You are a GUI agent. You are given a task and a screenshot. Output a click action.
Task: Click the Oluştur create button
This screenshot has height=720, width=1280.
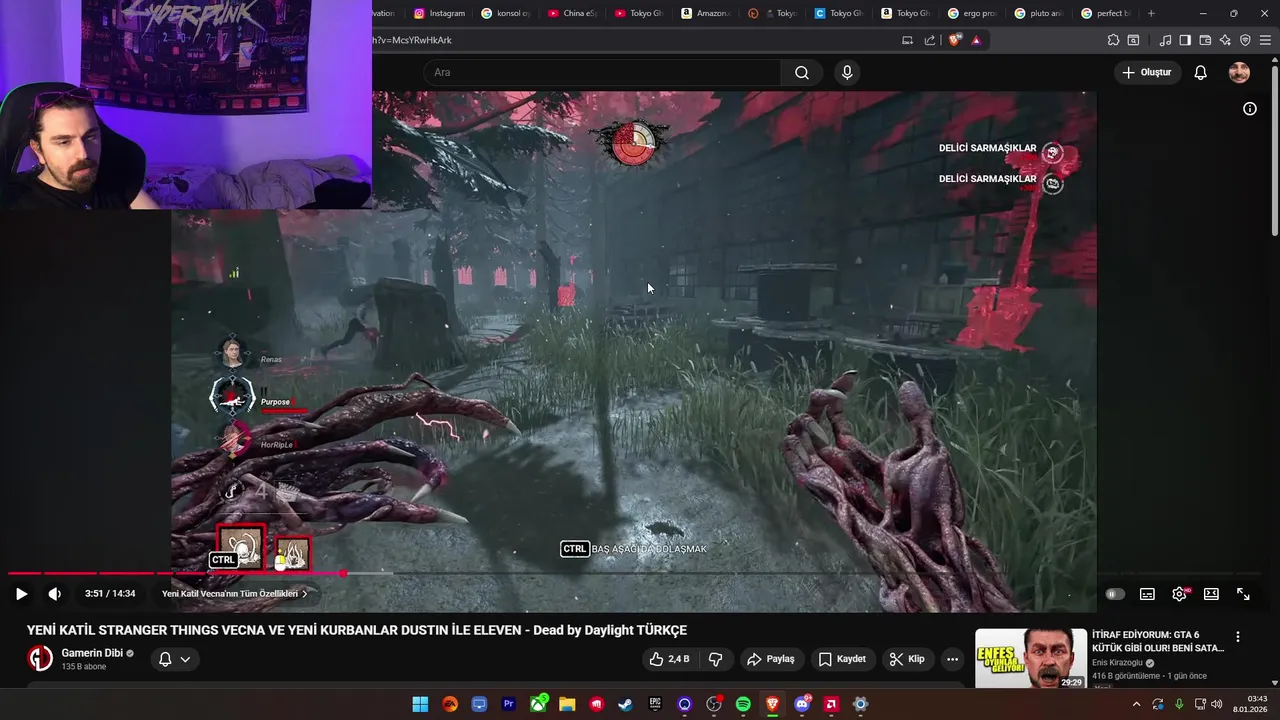[1147, 72]
